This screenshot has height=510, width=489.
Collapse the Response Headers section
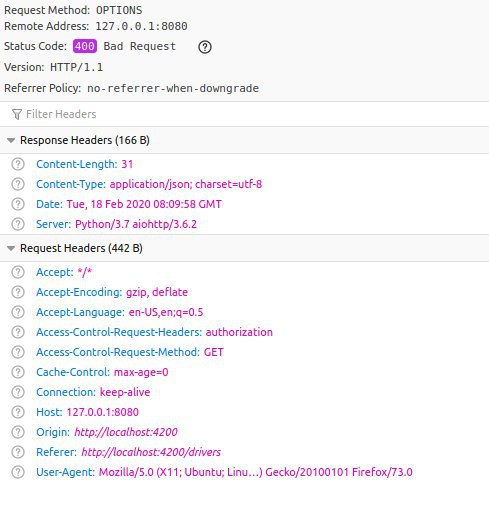[x=11, y=140]
